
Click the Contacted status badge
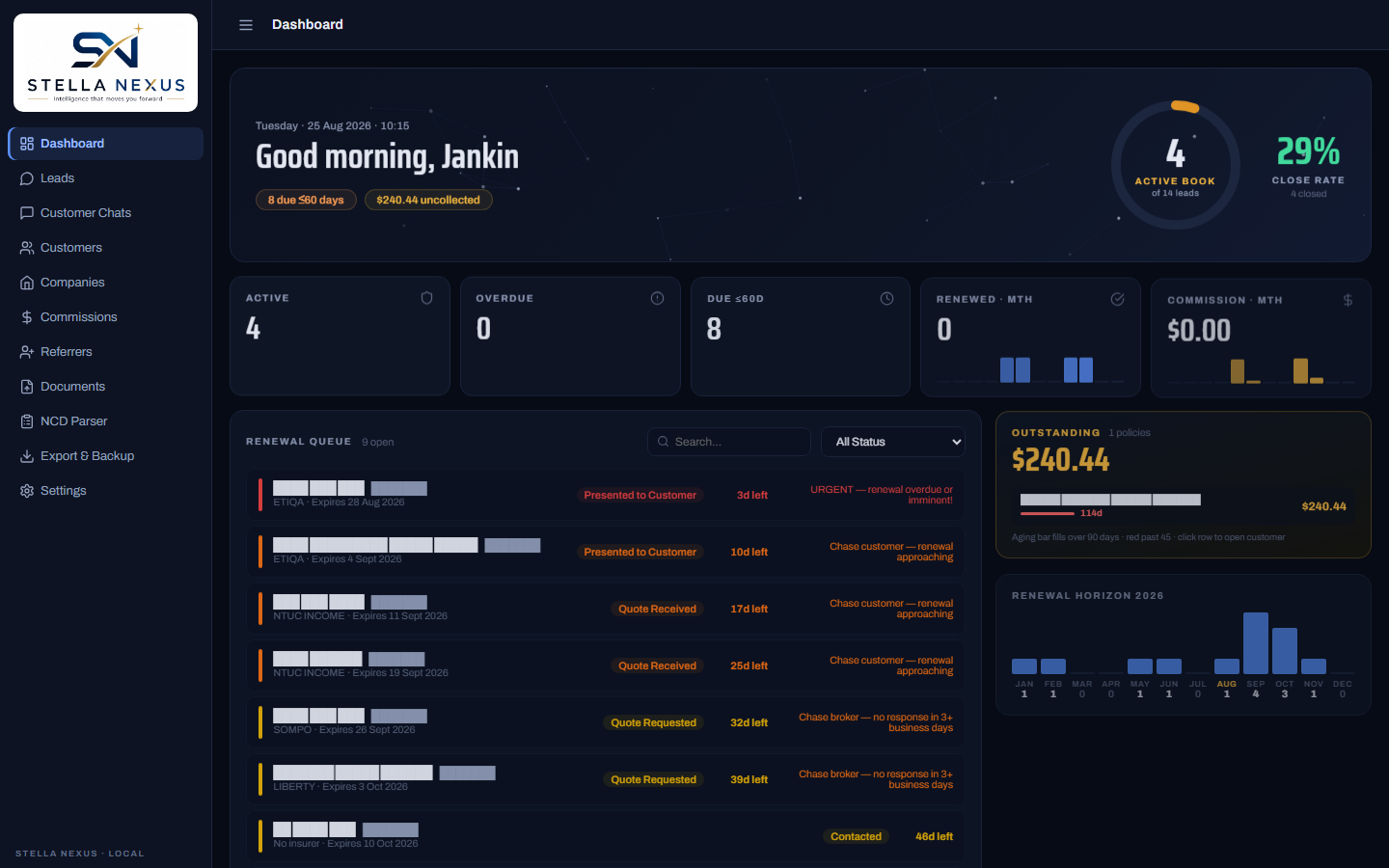[856, 836]
